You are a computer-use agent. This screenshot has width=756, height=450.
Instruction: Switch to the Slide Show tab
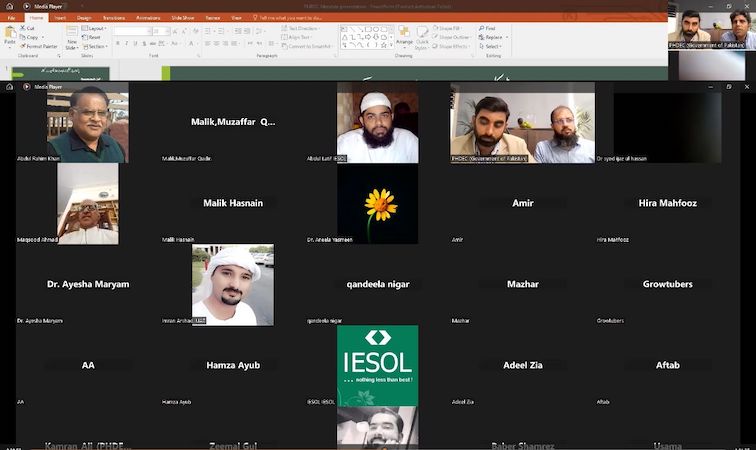(183, 17)
